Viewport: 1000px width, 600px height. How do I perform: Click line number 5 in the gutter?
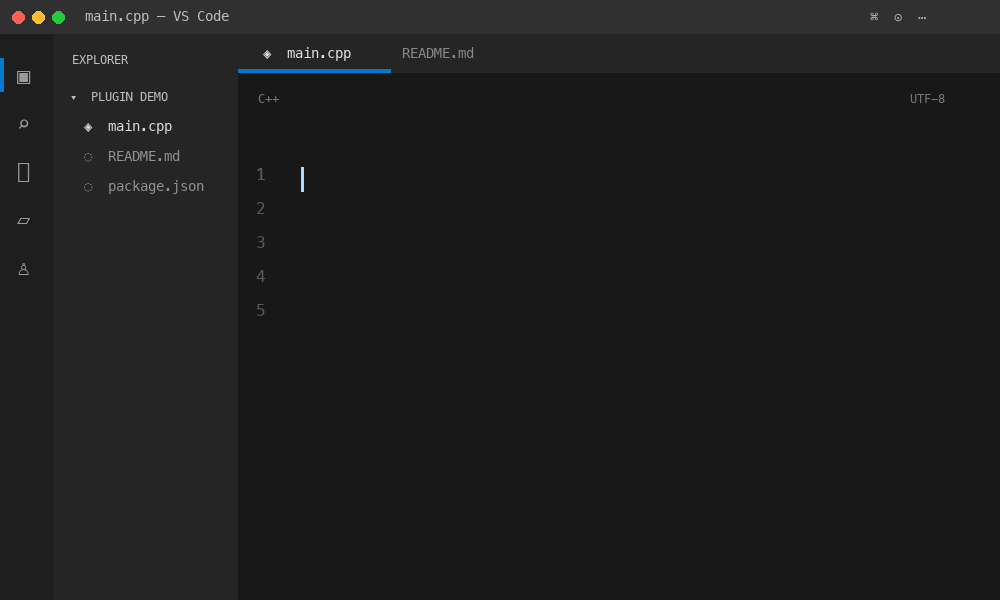point(260,311)
